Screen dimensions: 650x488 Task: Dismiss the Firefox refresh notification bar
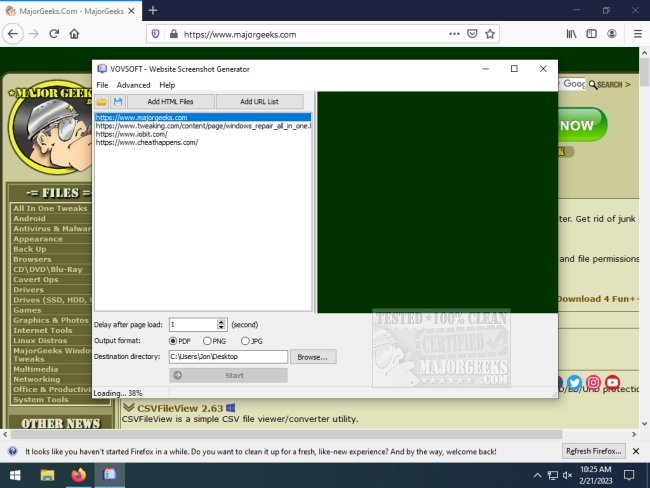point(636,451)
